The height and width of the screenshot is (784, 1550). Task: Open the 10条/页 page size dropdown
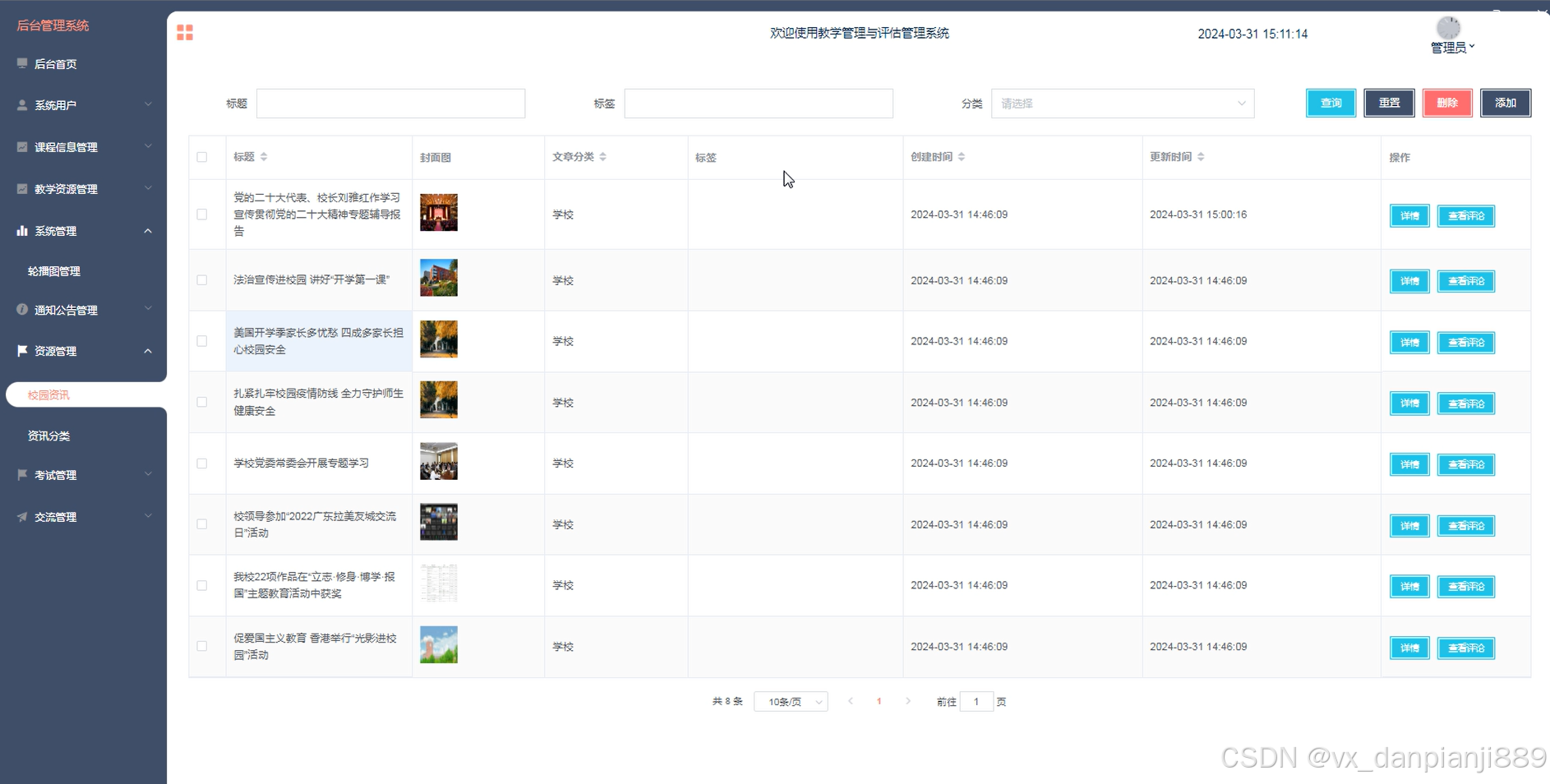click(x=791, y=702)
